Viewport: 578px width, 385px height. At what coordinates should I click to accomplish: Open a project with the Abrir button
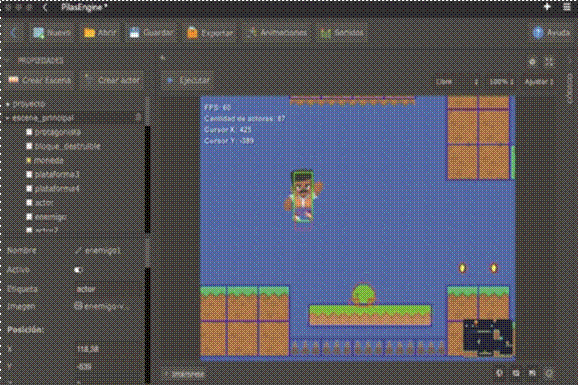click(100, 33)
